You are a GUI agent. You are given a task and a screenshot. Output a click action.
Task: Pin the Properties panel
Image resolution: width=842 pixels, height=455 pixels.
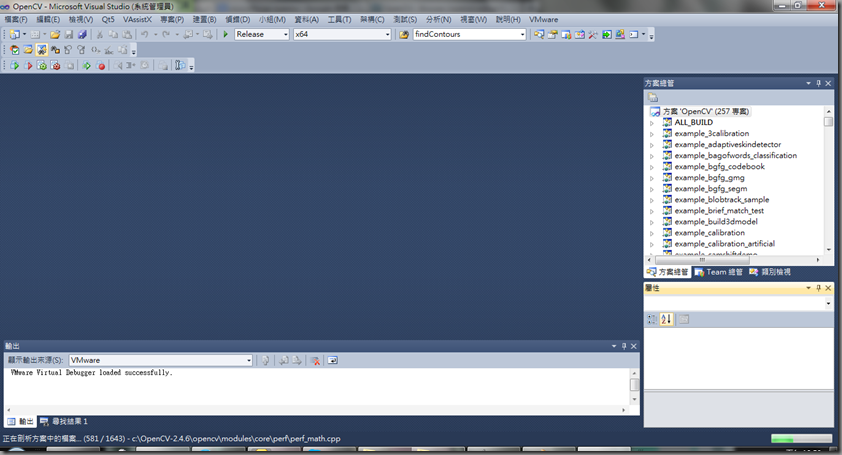[x=818, y=288]
